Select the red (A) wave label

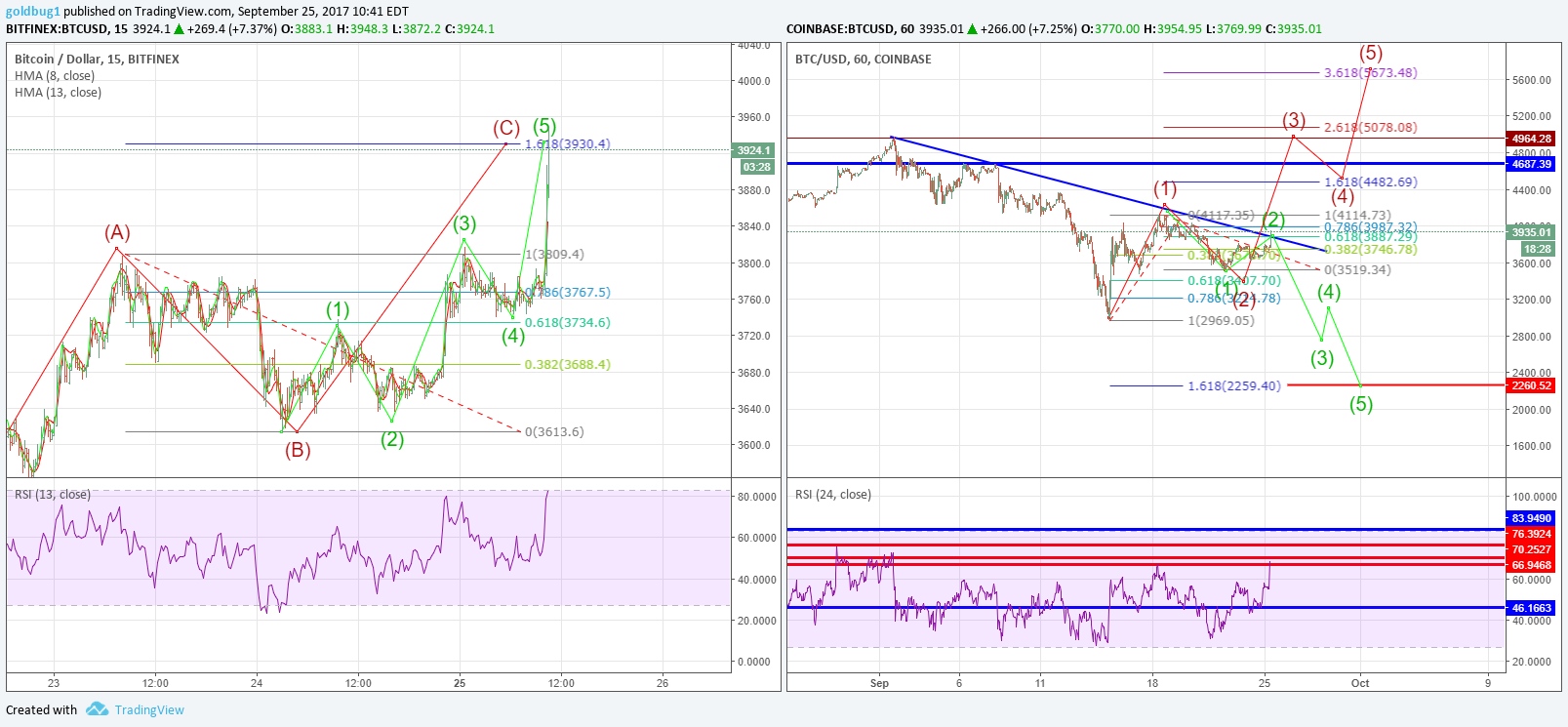click(x=118, y=232)
